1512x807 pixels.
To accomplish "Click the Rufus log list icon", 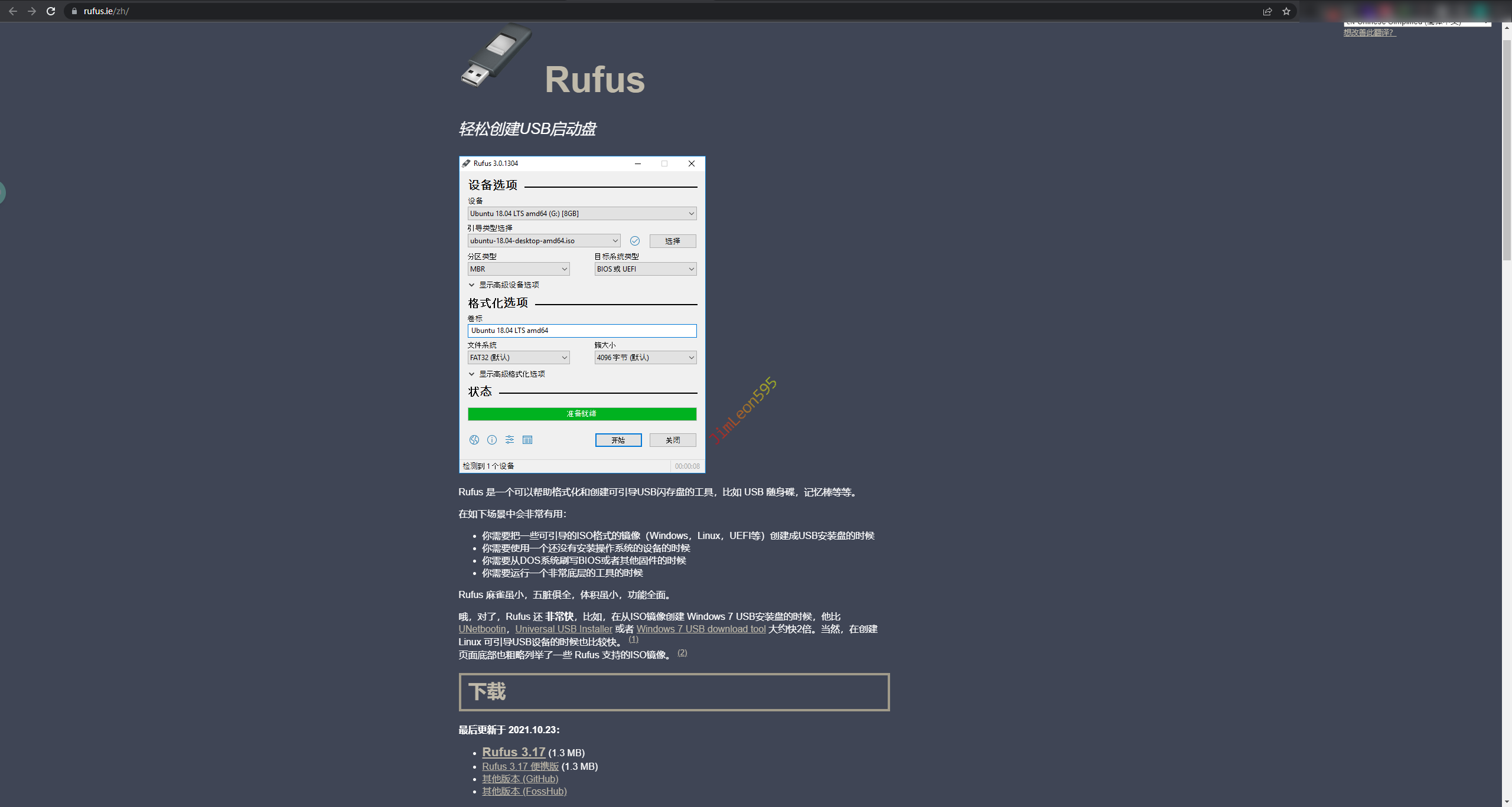I will pos(527,440).
